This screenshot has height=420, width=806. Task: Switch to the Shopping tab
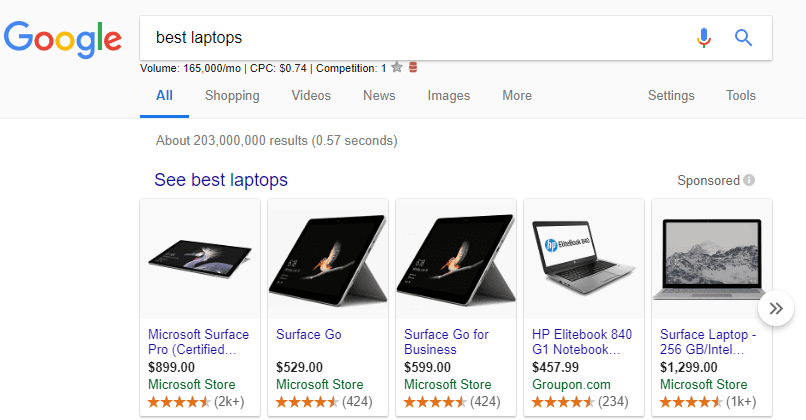pyautogui.click(x=232, y=96)
